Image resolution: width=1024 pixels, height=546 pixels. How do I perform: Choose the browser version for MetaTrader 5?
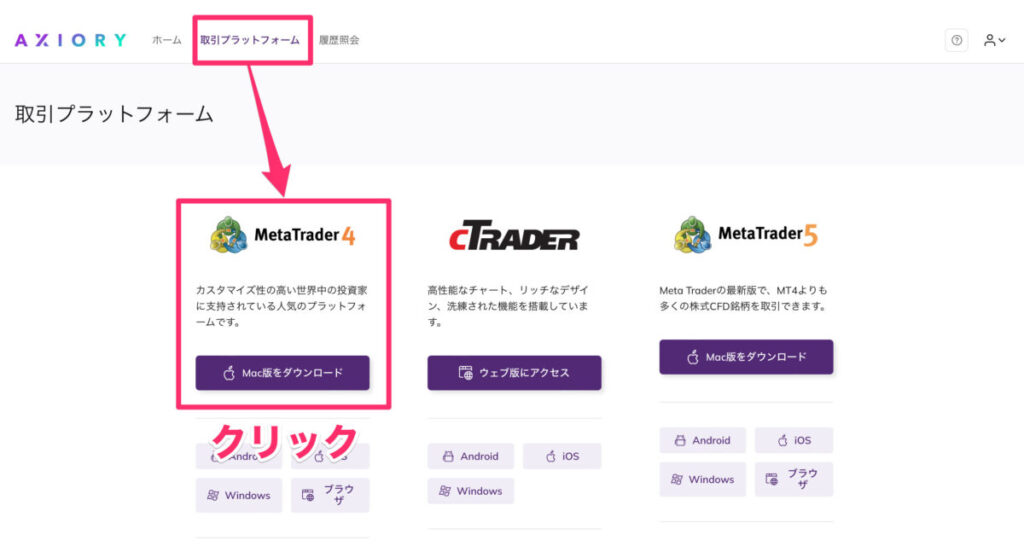pos(794,479)
